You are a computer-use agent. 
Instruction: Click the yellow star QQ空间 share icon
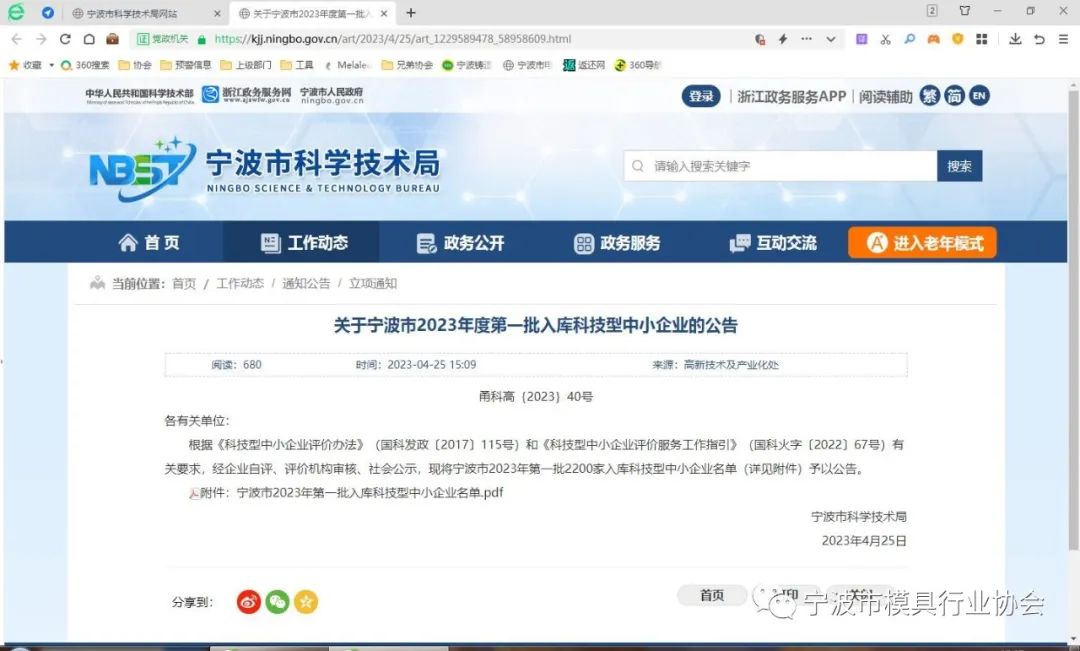click(x=306, y=601)
